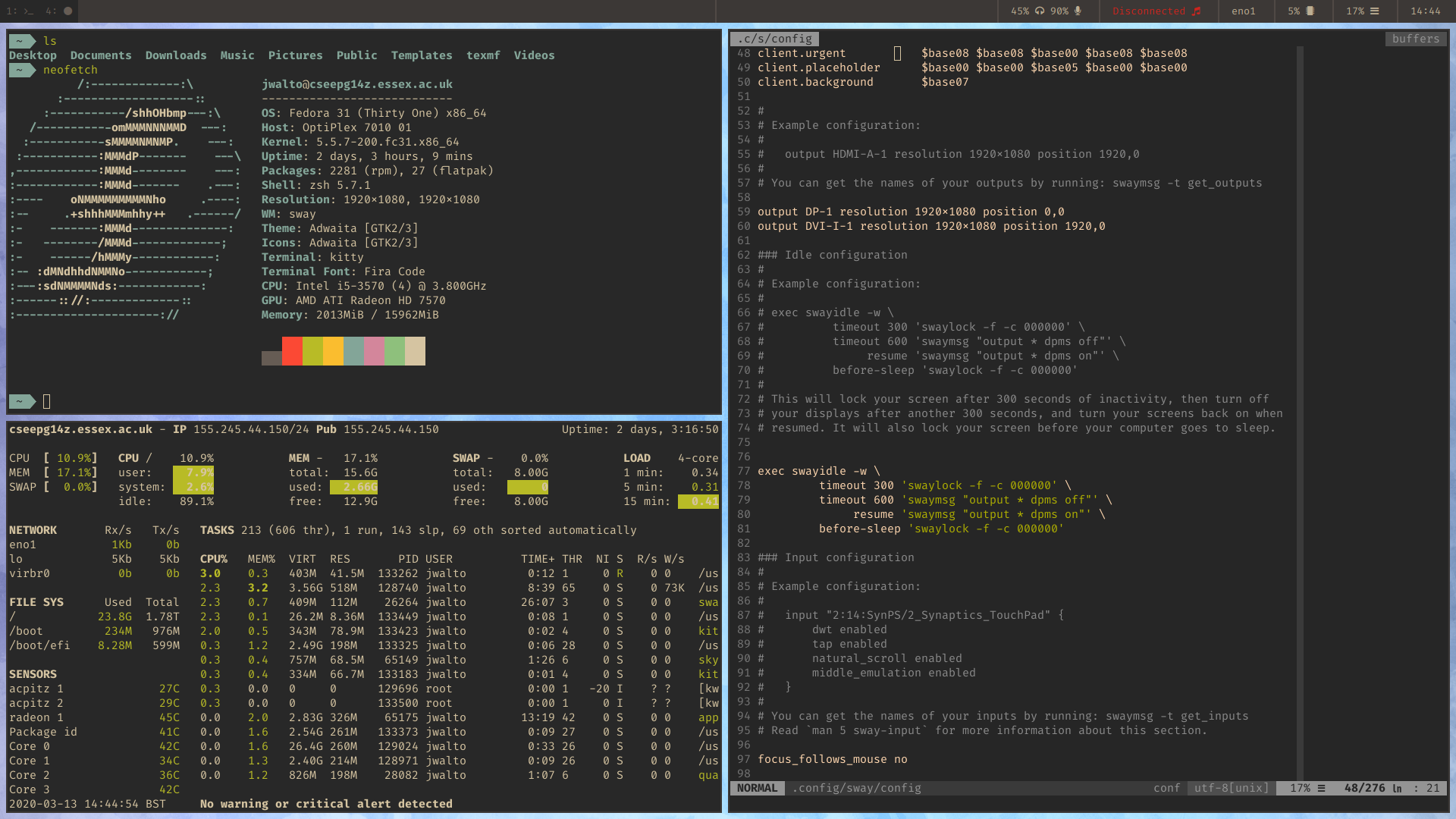Click jwalto@cseepg14z.essex.ac.uk in neofetch output
The height and width of the screenshot is (819, 1456).
357,84
